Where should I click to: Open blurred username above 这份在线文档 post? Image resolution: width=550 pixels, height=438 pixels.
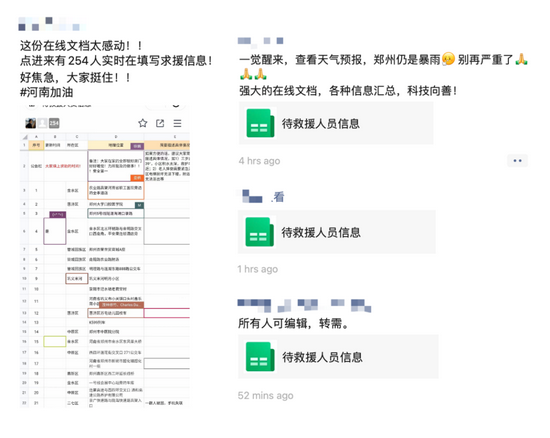click(52, 24)
